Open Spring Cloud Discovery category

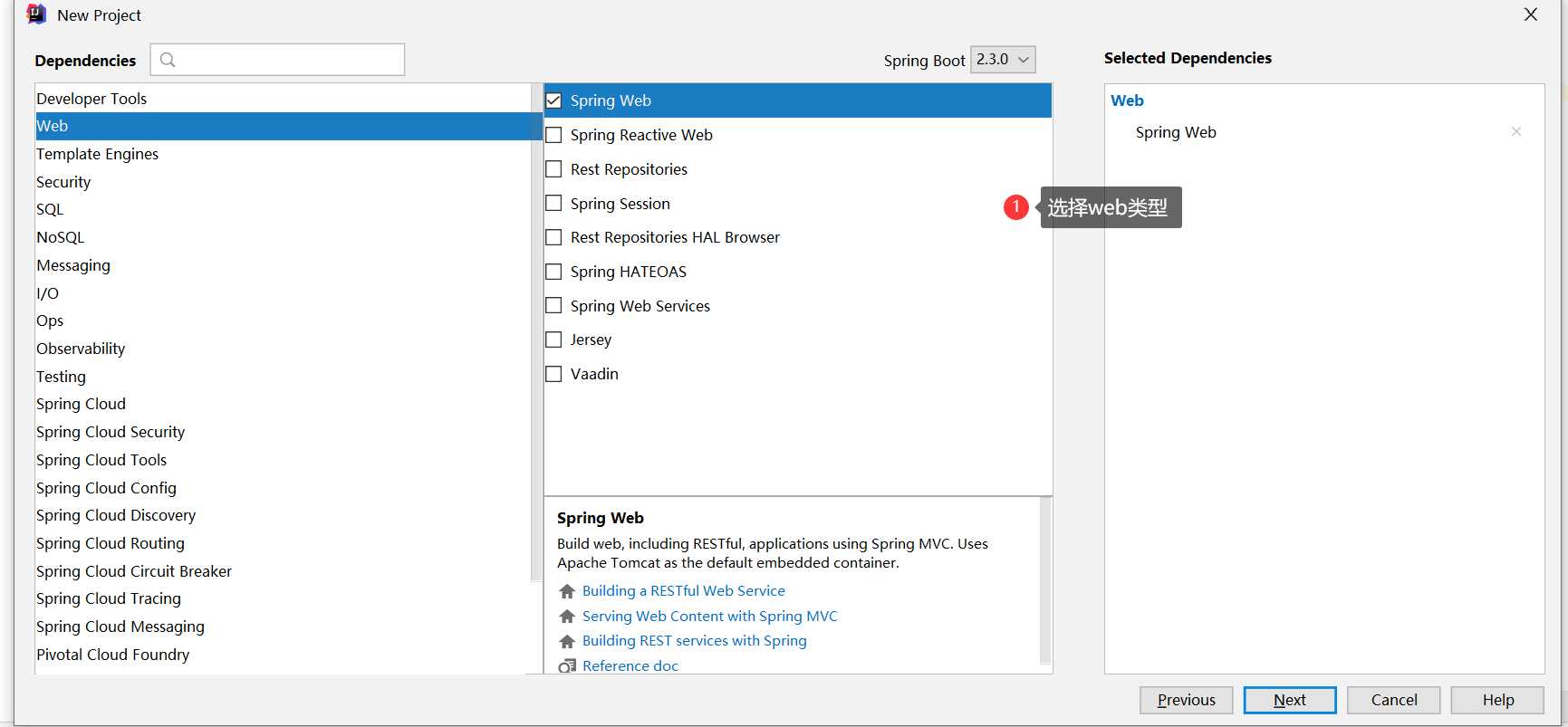point(283,515)
